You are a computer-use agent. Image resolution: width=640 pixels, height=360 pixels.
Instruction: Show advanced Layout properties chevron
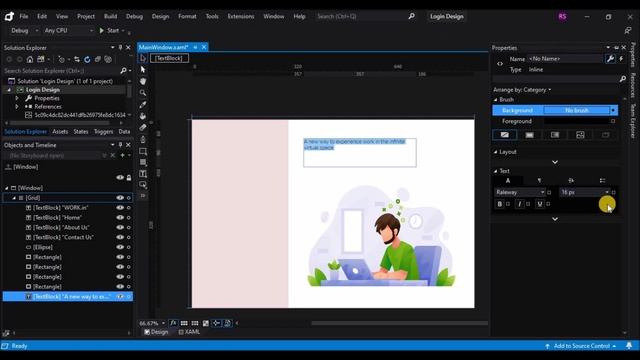pos(555,162)
